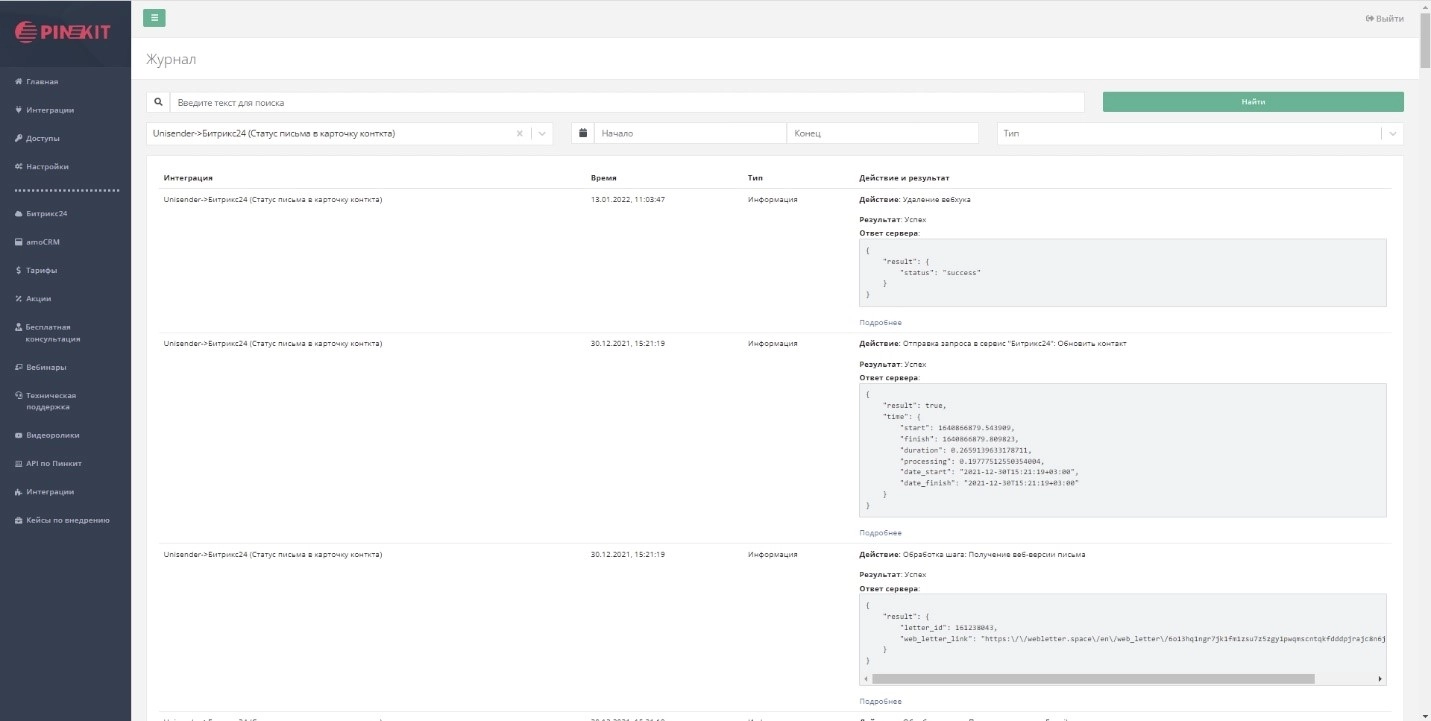Image resolution: width=1431 pixels, height=721 pixels.
Task: Open Главная in the sidebar
Action: (x=41, y=82)
